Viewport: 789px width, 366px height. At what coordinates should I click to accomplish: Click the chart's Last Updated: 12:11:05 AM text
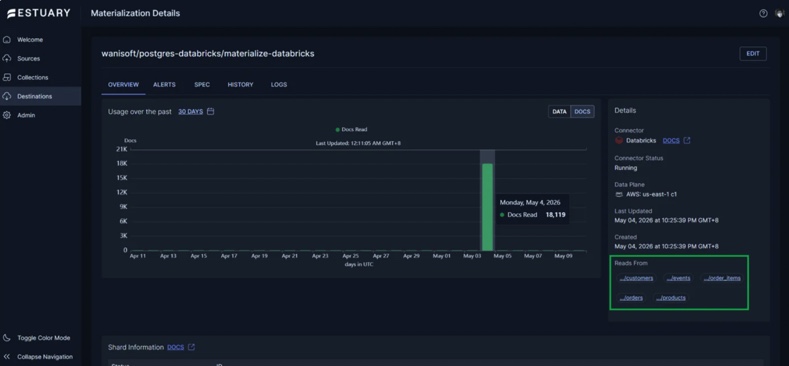[x=358, y=143]
